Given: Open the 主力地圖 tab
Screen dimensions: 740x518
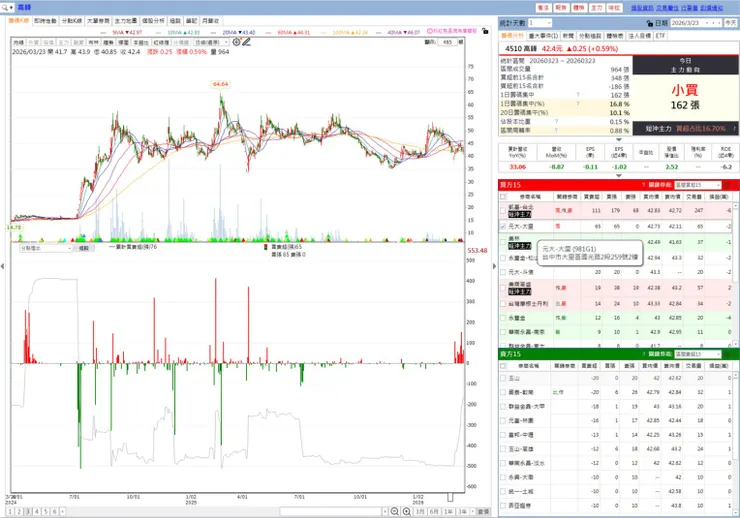Looking at the screenshot, I should click(x=126, y=21).
